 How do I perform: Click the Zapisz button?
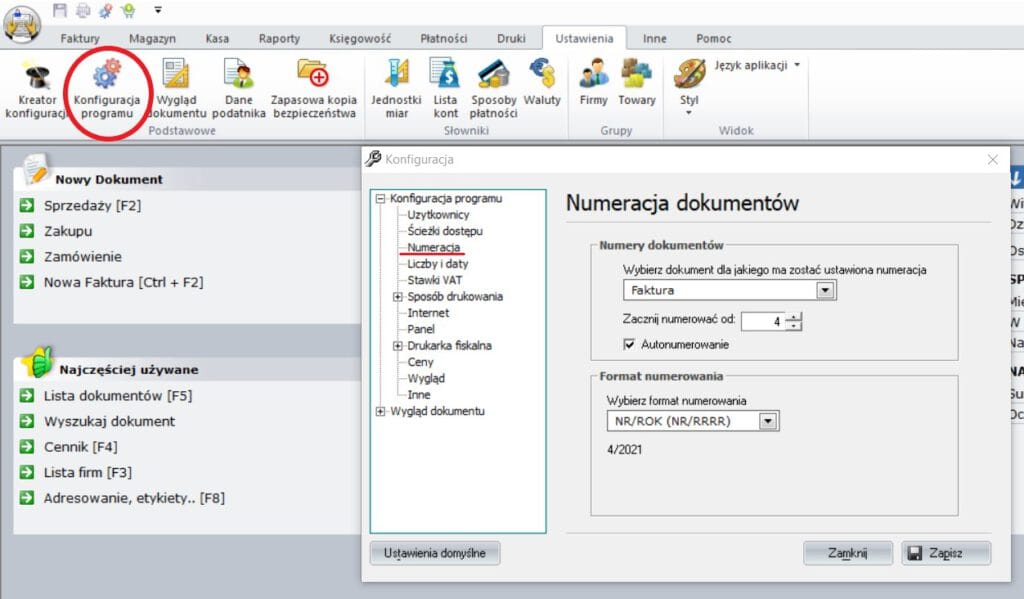(x=945, y=552)
